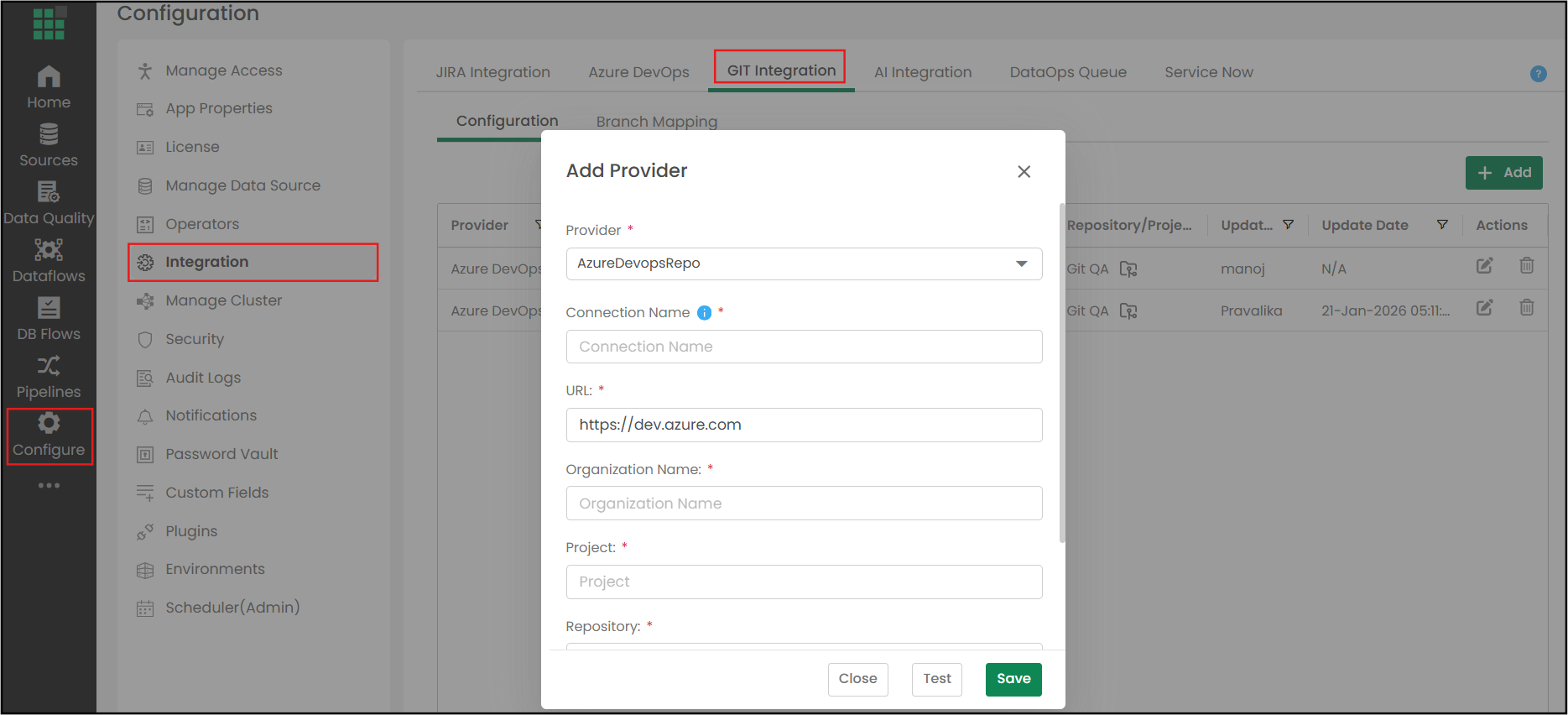This screenshot has width=1568, height=715.
Task: Click the URL field with dev.azure.com
Action: click(804, 425)
